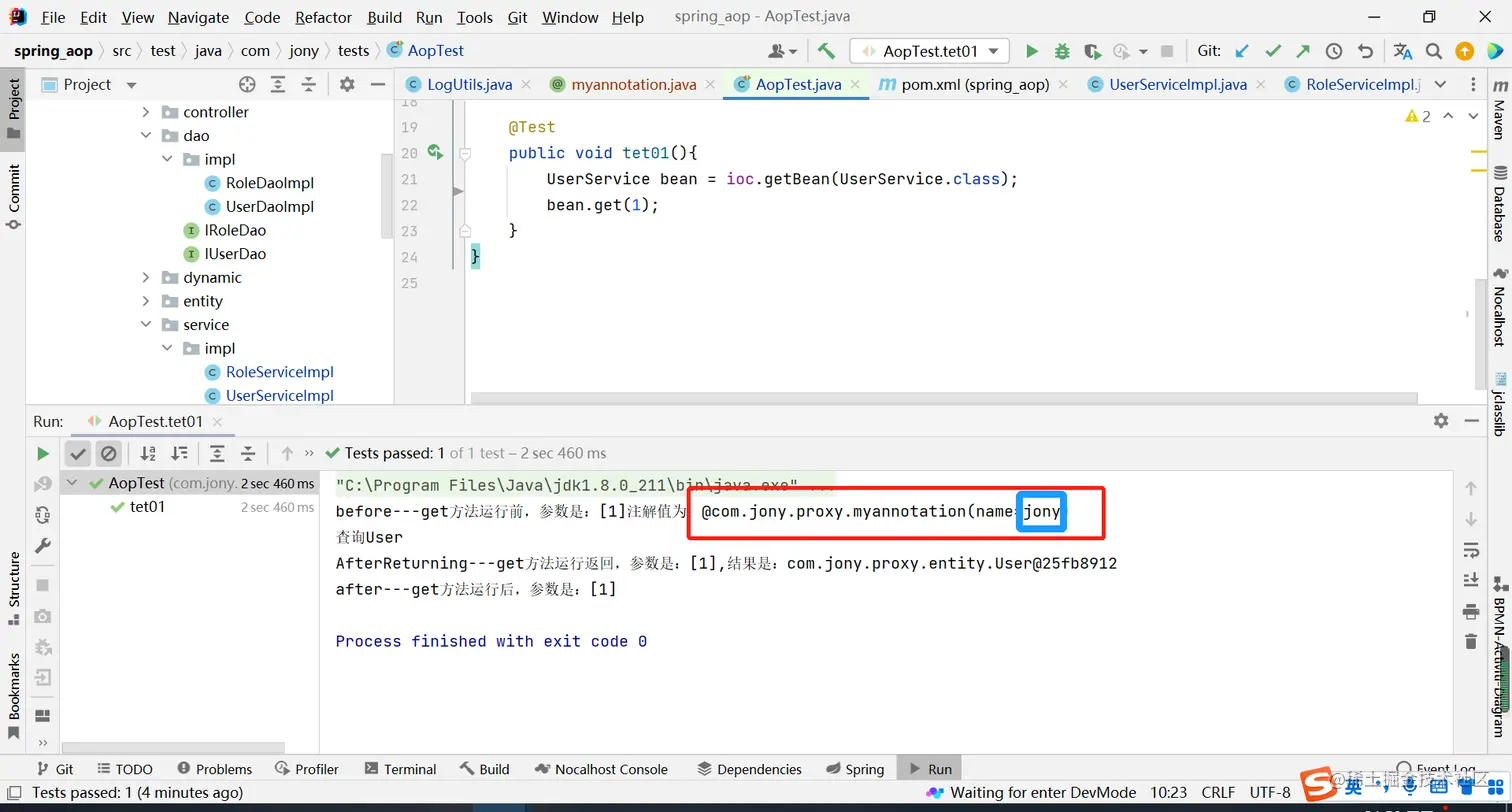Open the Structure tool window
Viewport: 1512px width, 812px height.
(14, 588)
